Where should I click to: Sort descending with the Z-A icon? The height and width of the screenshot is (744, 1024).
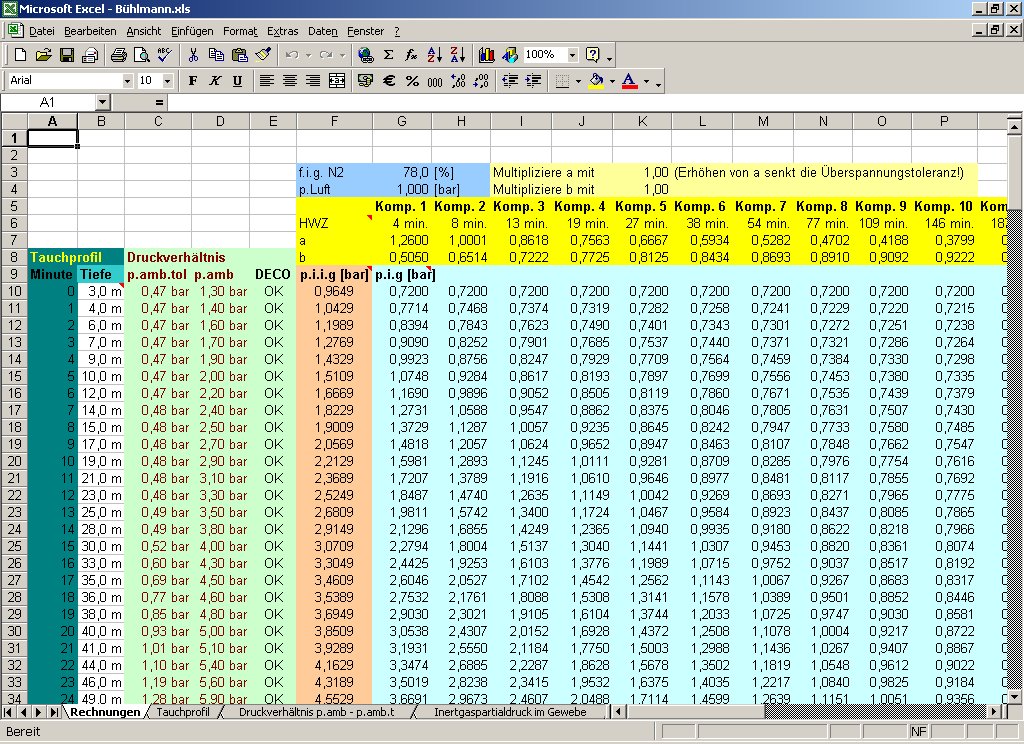pos(458,55)
